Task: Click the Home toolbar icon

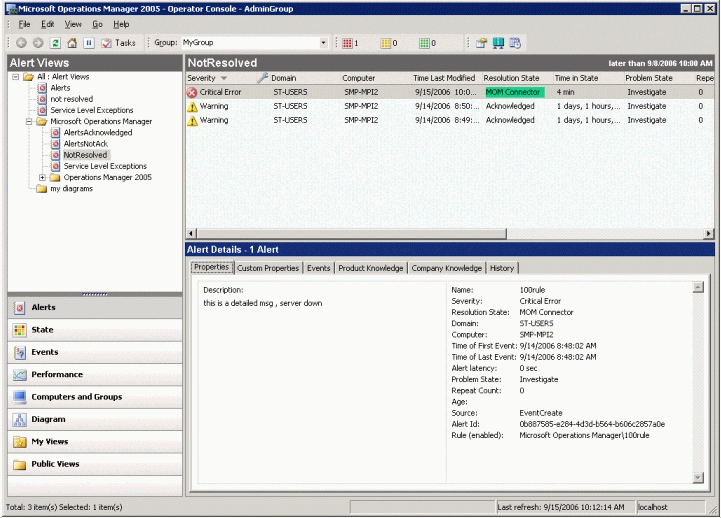Action: tap(72, 43)
